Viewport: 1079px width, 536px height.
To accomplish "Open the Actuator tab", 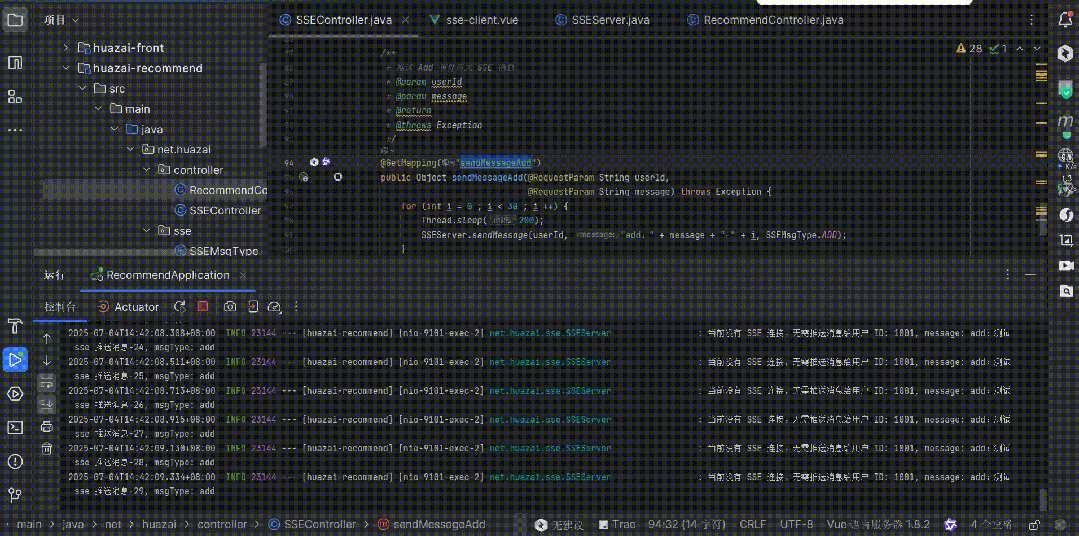I will click(129, 307).
